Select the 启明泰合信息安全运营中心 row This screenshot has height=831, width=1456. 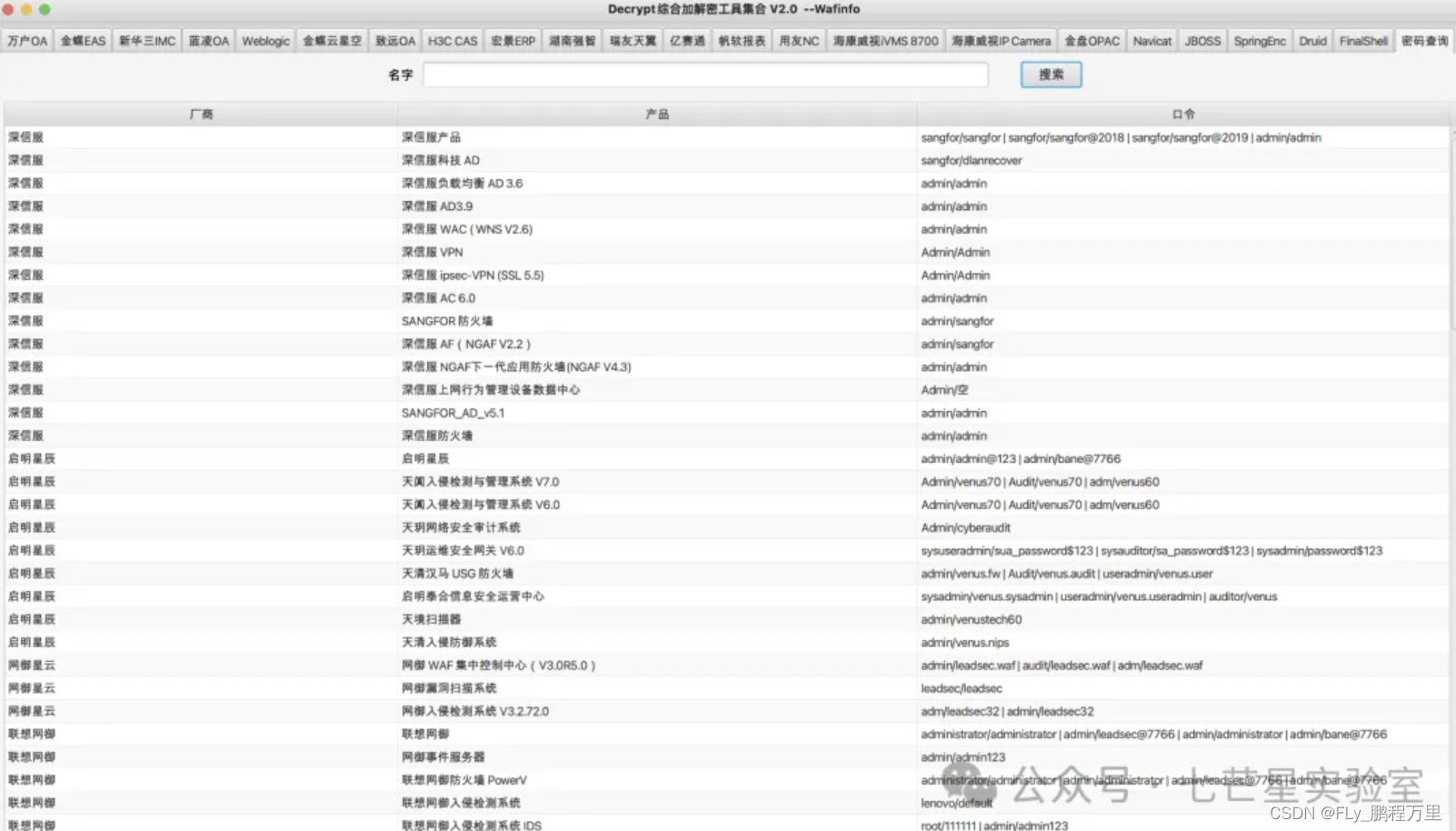[727, 596]
